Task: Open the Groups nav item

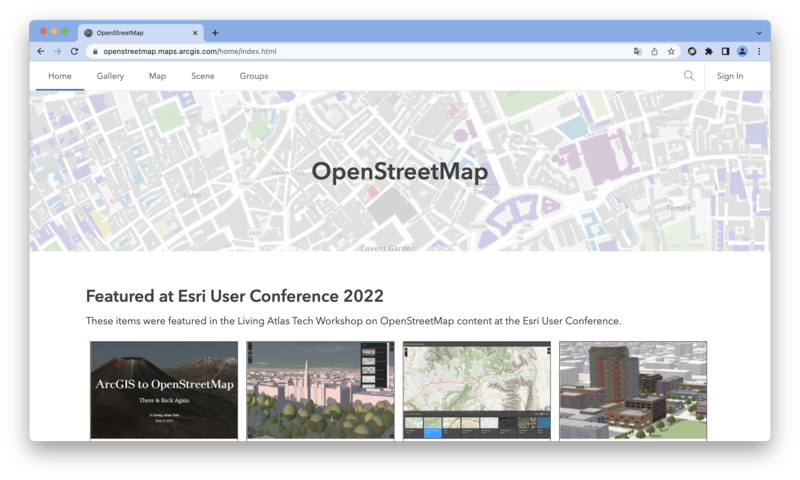Action: pos(254,76)
